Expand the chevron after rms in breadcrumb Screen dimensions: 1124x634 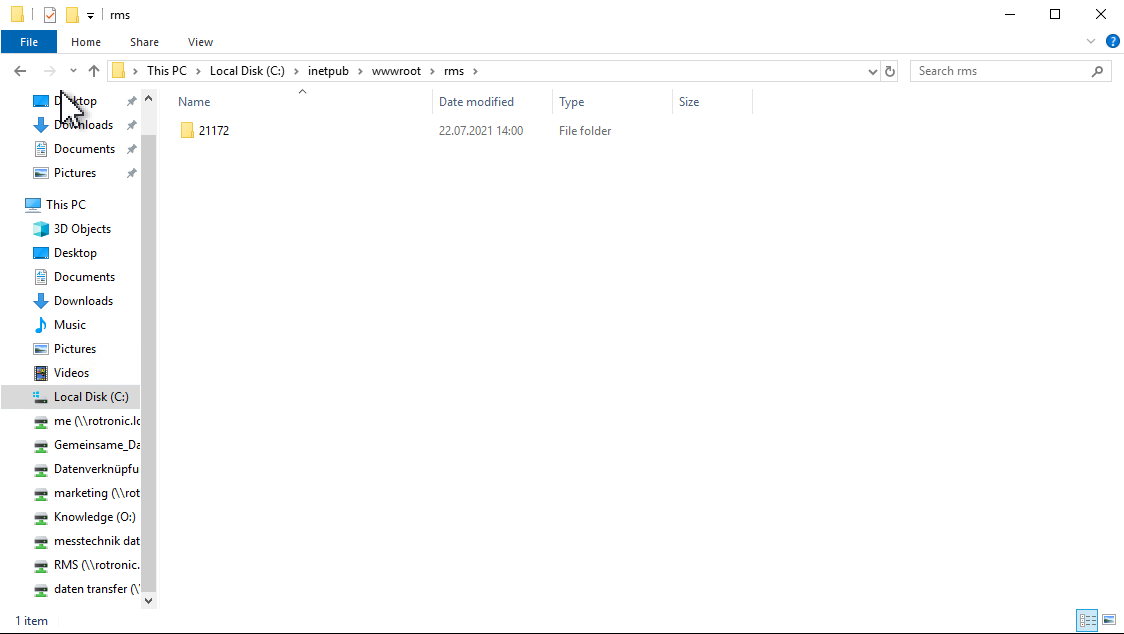click(475, 71)
